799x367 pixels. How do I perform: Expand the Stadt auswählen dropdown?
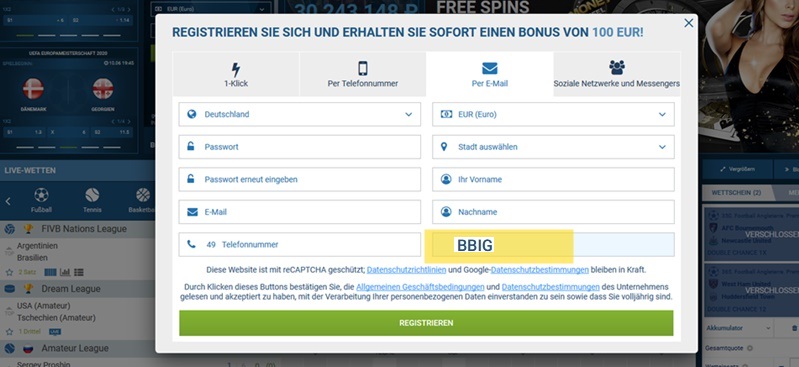(x=553, y=147)
